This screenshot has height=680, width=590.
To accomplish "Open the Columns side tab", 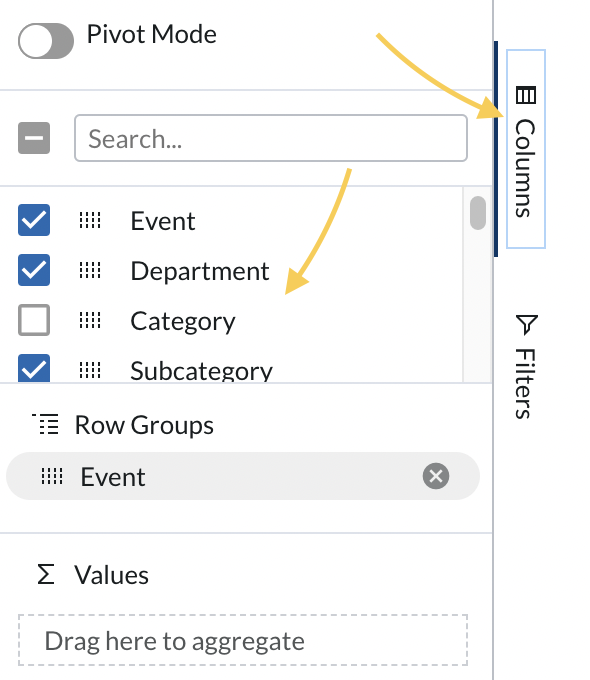I will 525,149.
